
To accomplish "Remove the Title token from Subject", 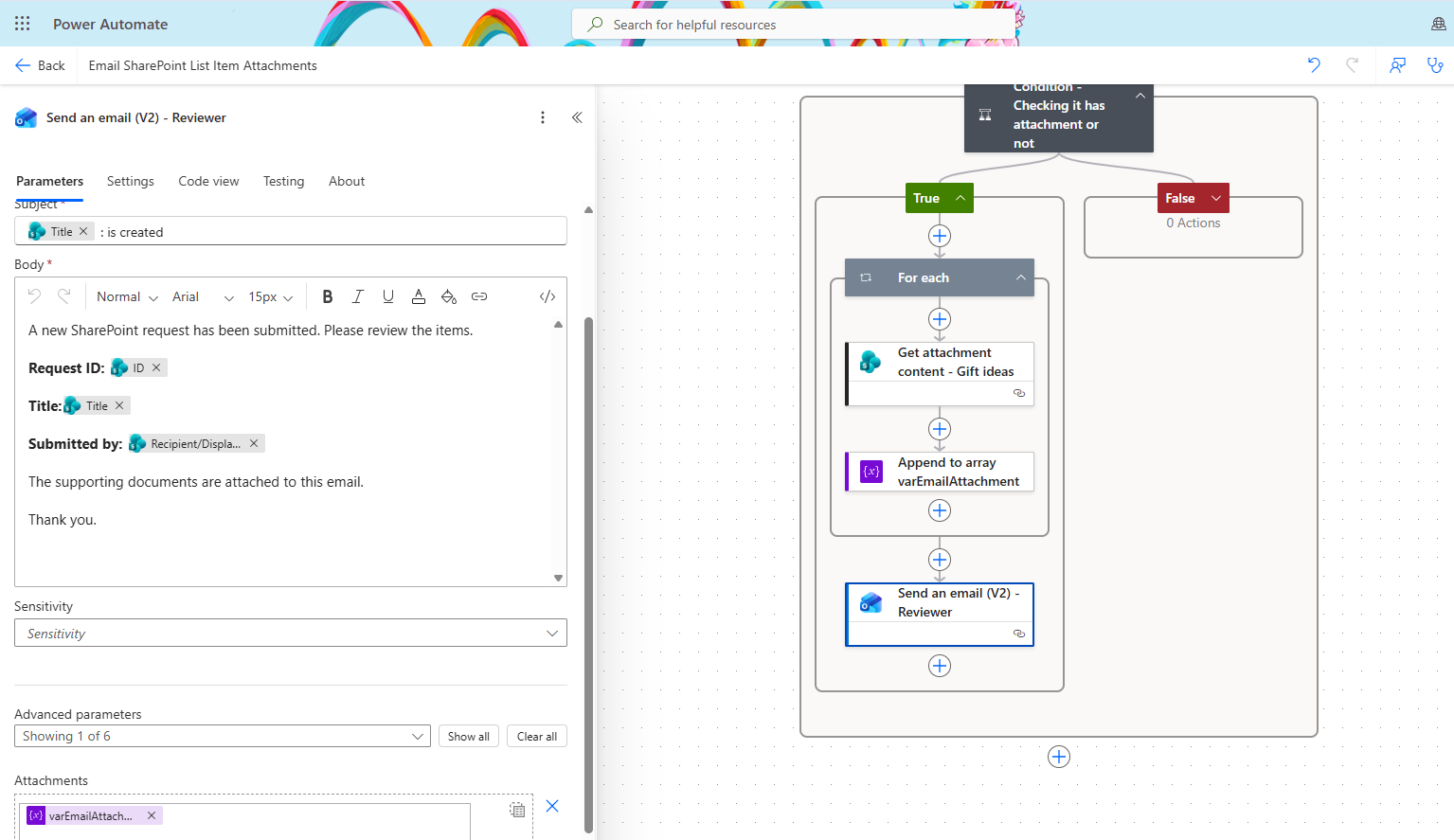I will click(x=83, y=231).
